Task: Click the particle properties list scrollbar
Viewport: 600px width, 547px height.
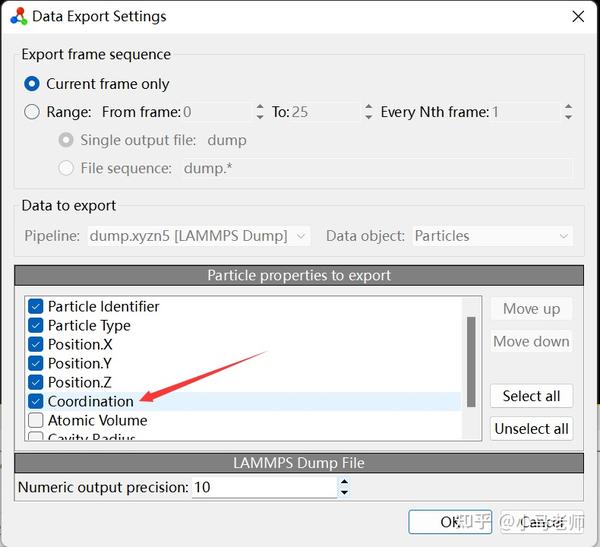Action: tap(471, 362)
